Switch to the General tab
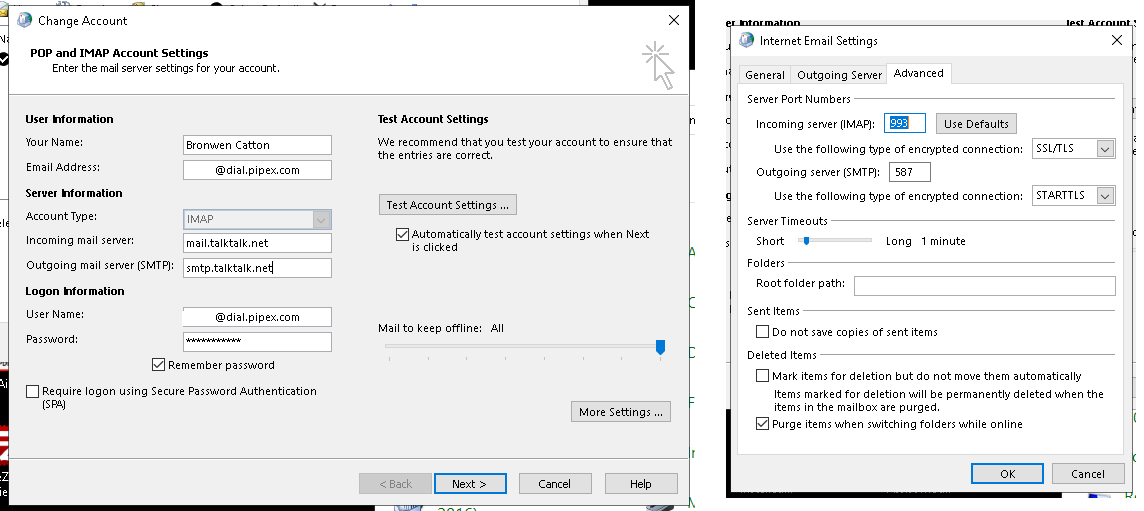The image size is (1144, 511). coord(765,75)
